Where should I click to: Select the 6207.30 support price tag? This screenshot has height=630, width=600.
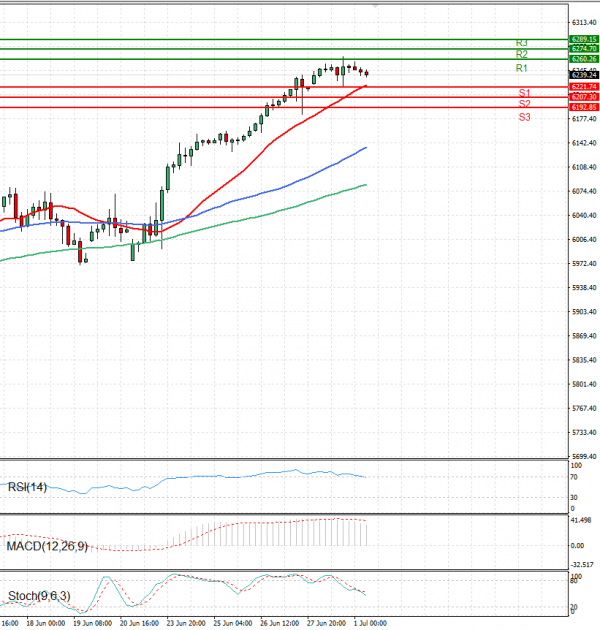(584, 97)
